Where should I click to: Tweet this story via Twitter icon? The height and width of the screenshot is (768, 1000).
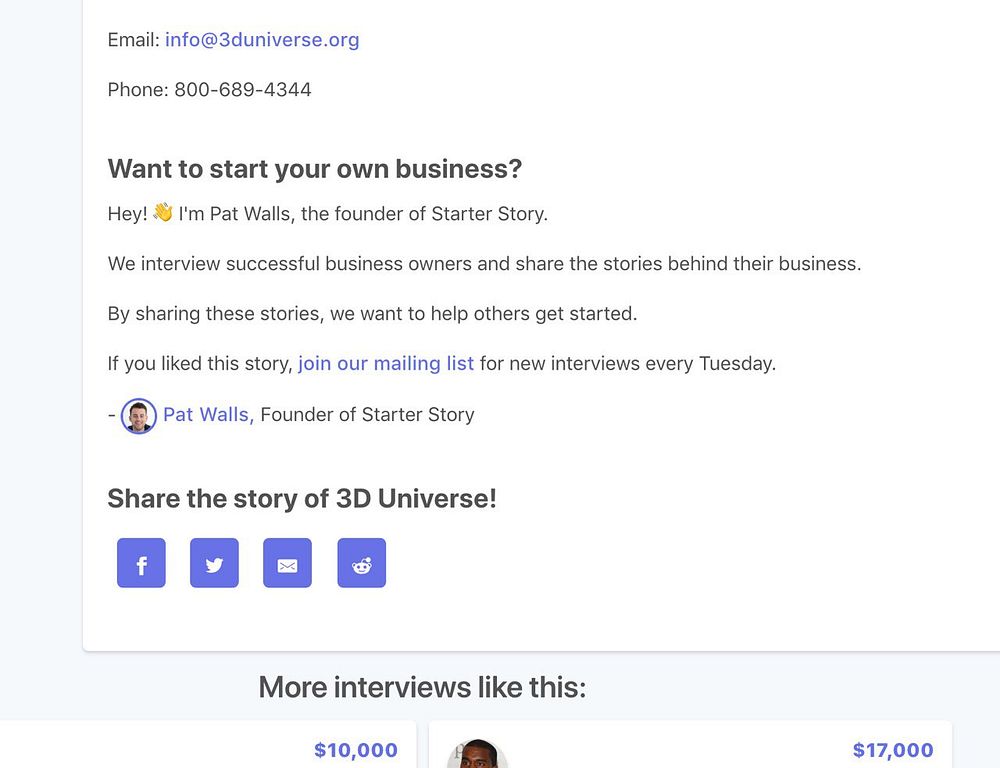pos(214,563)
